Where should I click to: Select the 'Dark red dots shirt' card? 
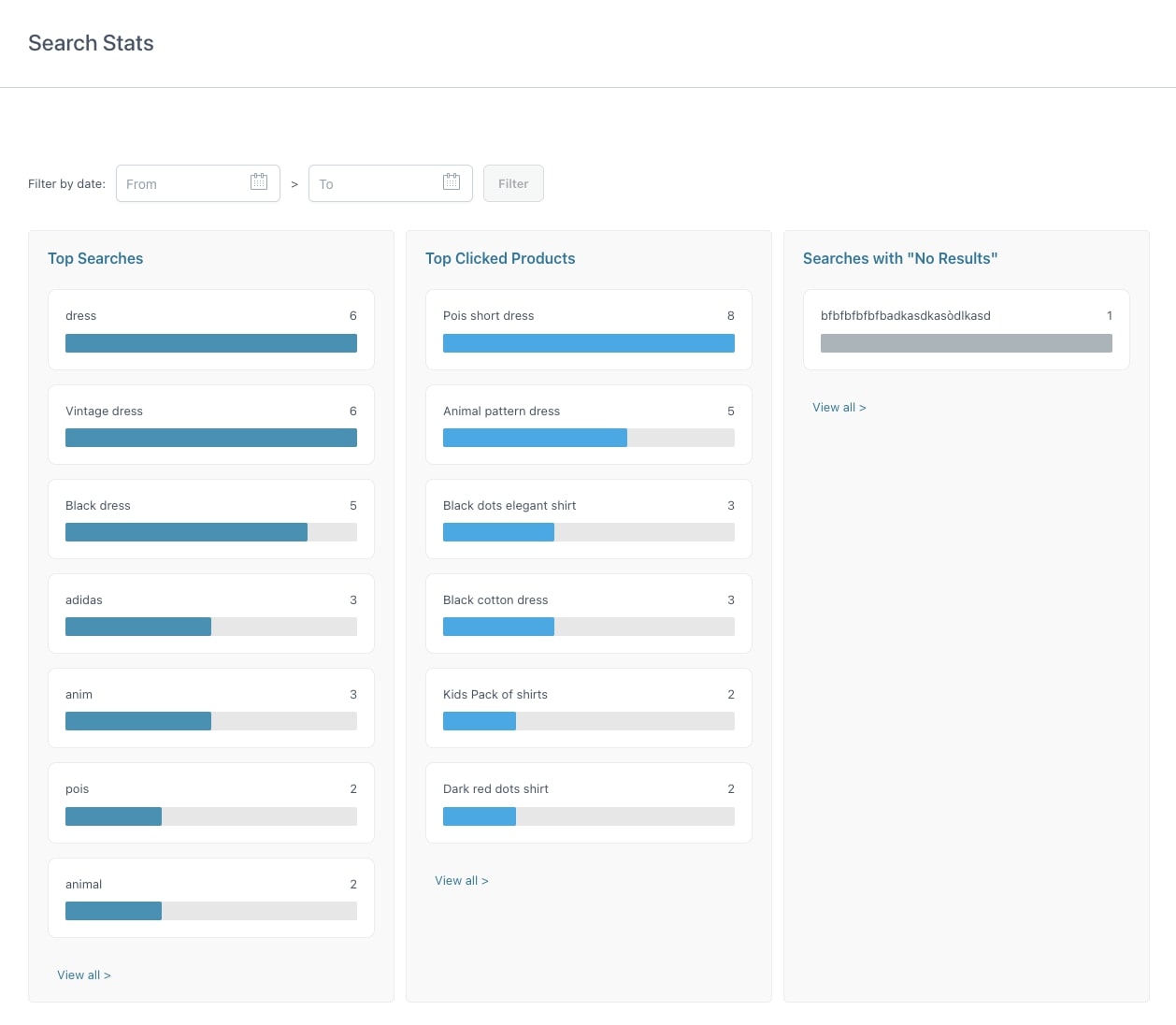click(589, 801)
